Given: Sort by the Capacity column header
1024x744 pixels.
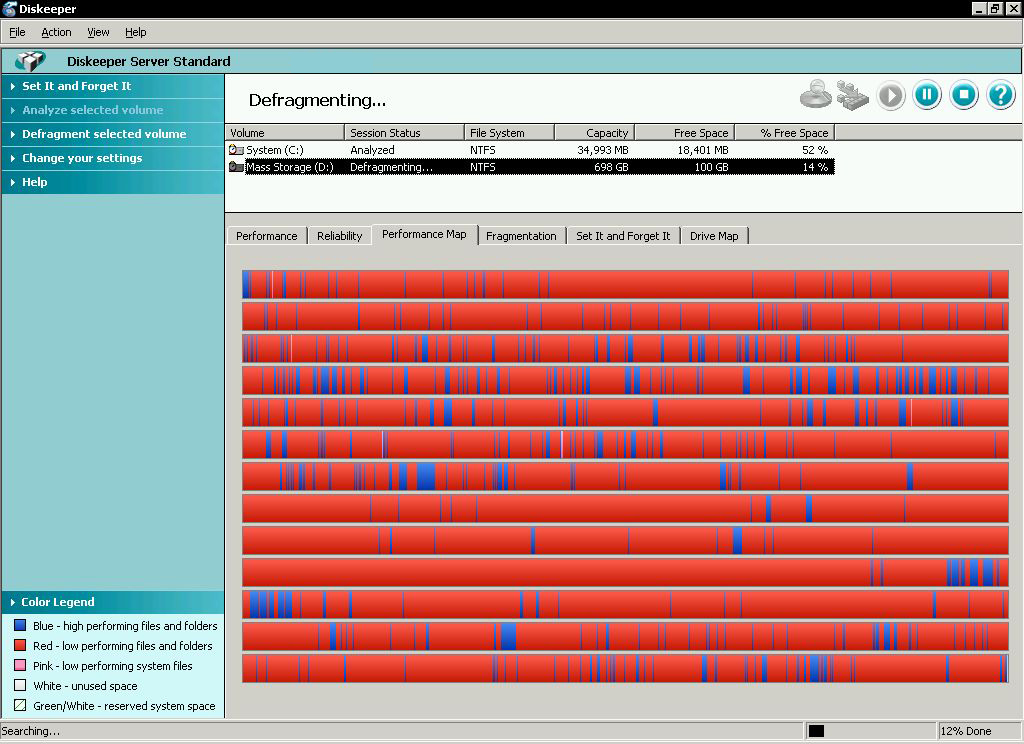Looking at the screenshot, I should tap(595, 133).
